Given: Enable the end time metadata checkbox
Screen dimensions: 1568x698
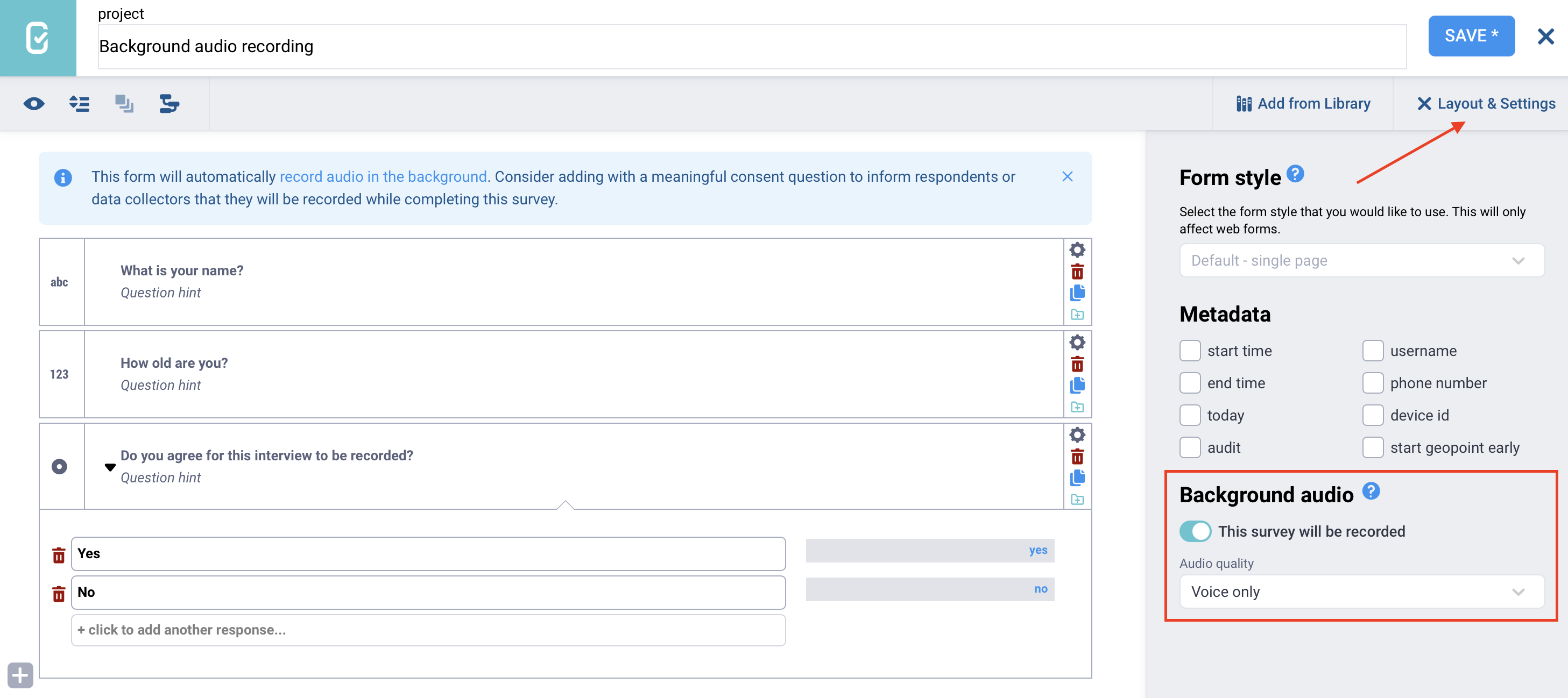Looking at the screenshot, I should [x=1189, y=383].
